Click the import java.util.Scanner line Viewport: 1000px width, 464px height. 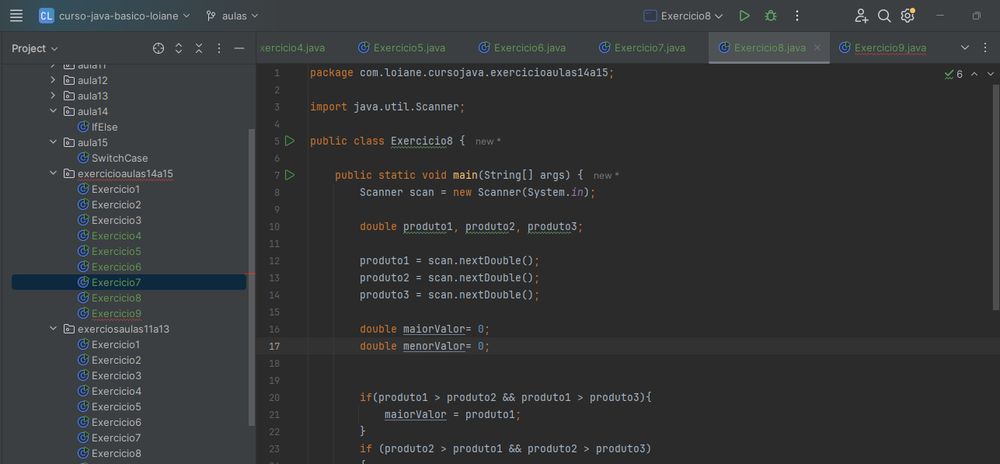pyautogui.click(x=387, y=107)
